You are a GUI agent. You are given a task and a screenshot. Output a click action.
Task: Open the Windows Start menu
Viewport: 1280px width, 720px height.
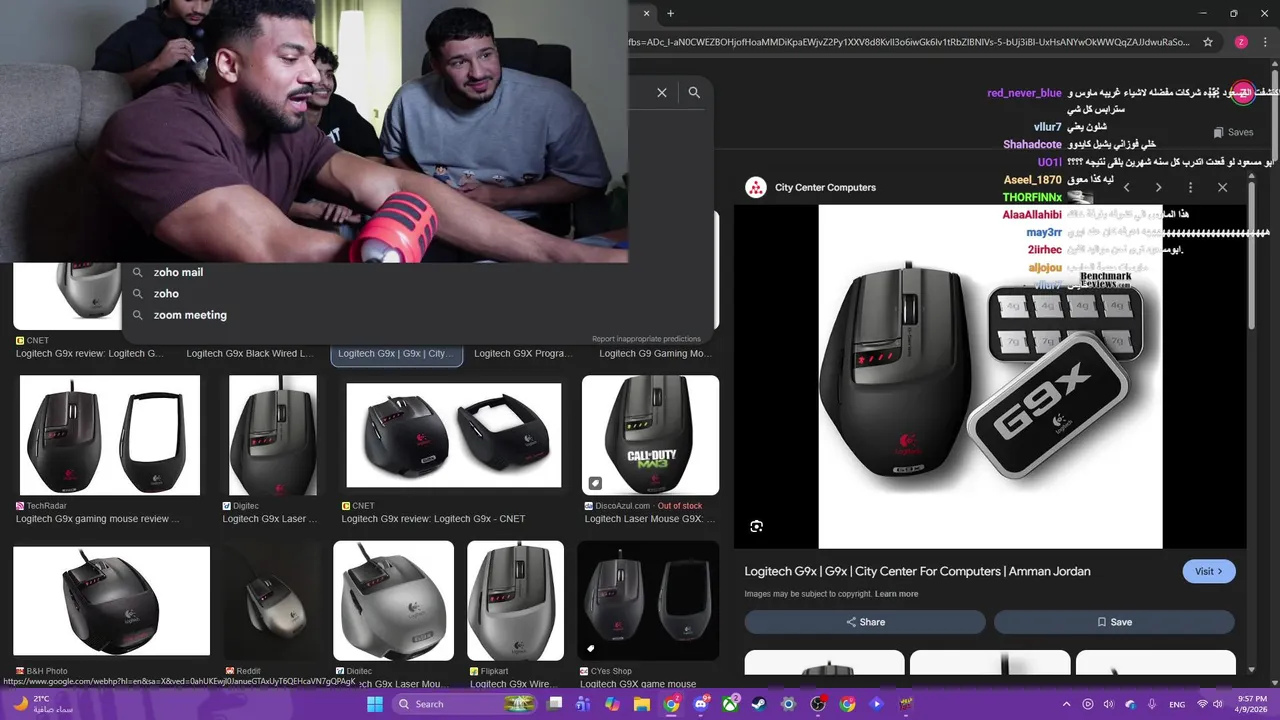click(375, 704)
